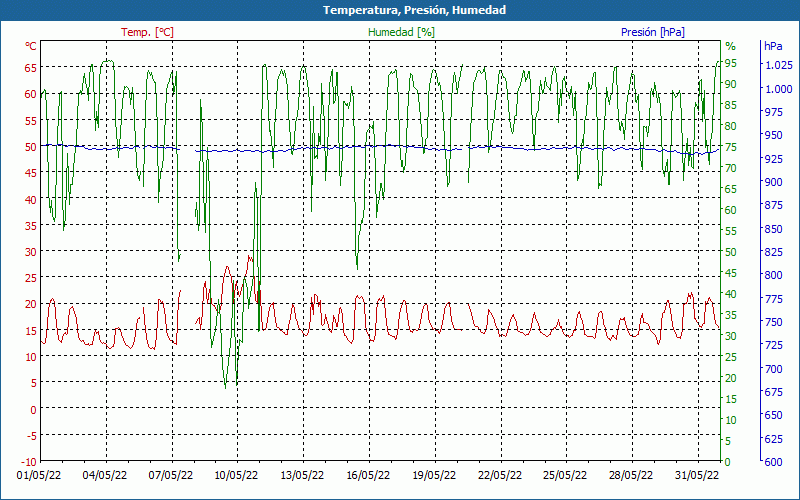800x500 pixels.
Task: Click the '16/05/22' date on the x-axis
Action: [x=368, y=475]
